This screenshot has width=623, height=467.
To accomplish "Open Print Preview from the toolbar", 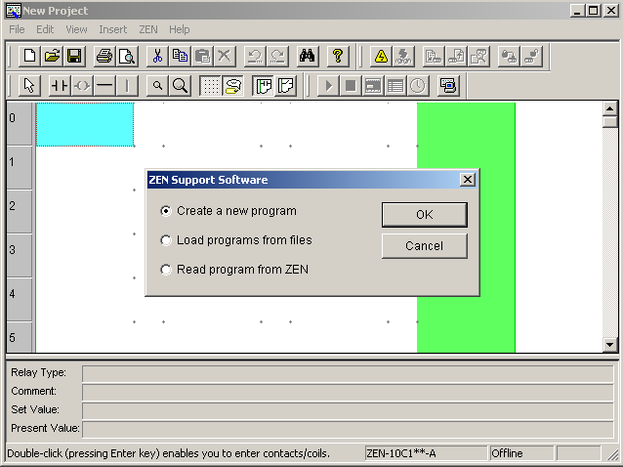I will (x=127, y=56).
